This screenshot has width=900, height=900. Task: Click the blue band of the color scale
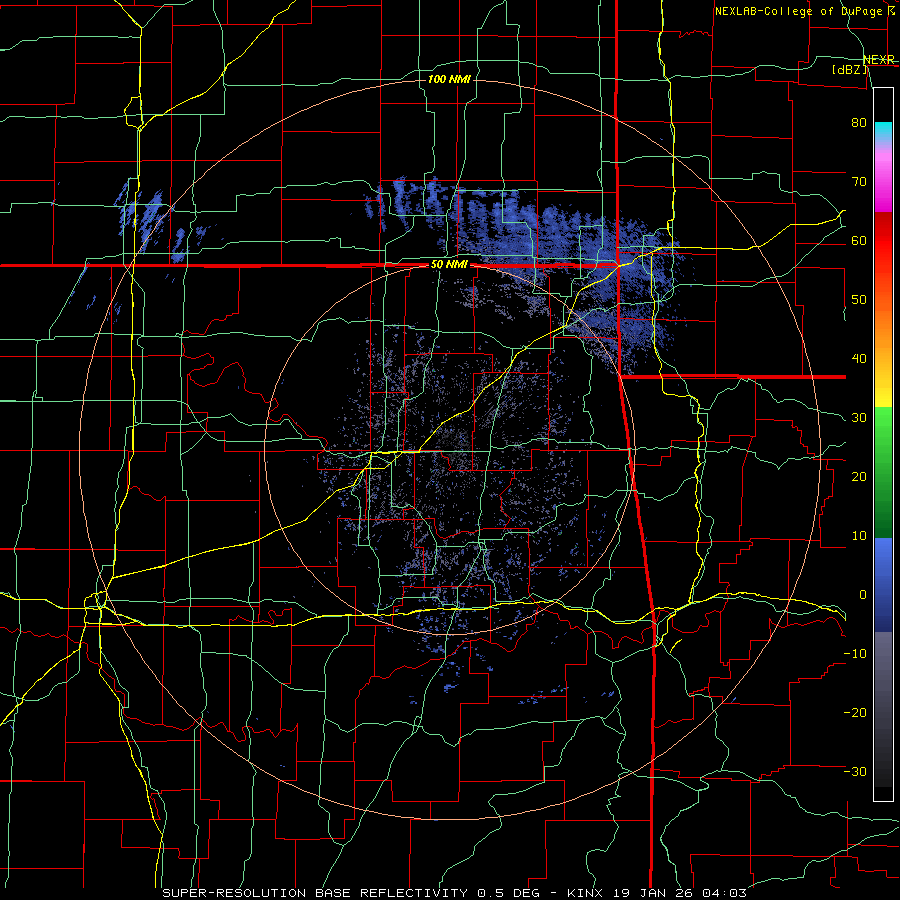click(x=883, y=584)
